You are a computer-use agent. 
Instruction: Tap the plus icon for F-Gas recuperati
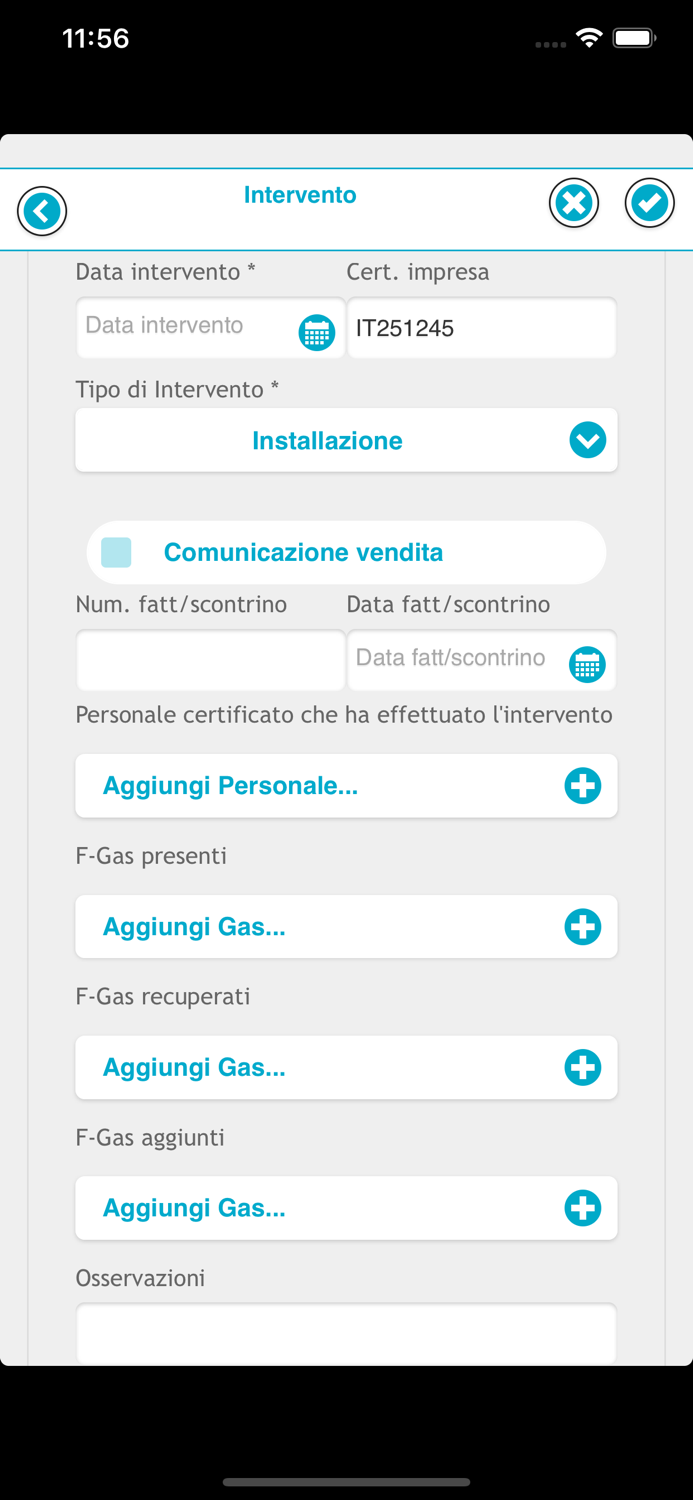pyautogui.click(x=583, y=1067)
